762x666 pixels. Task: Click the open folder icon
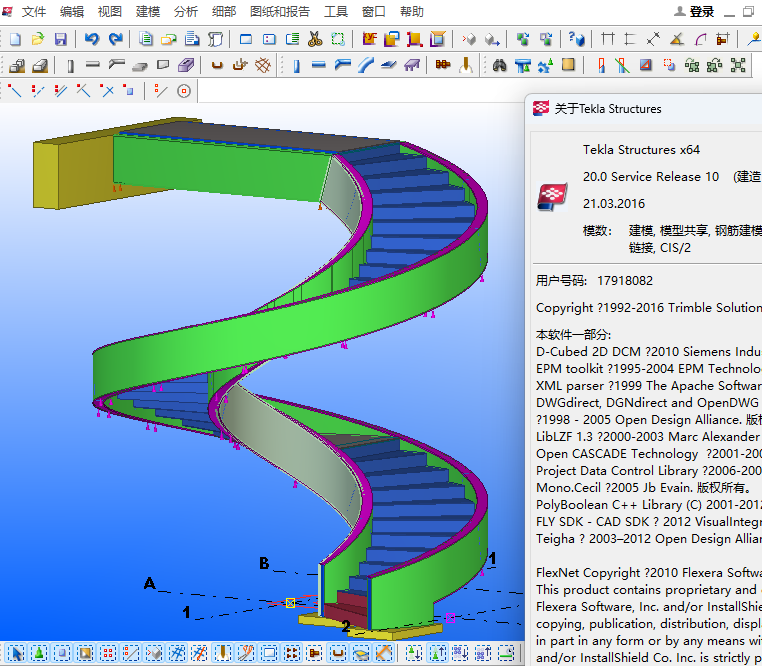38,39
